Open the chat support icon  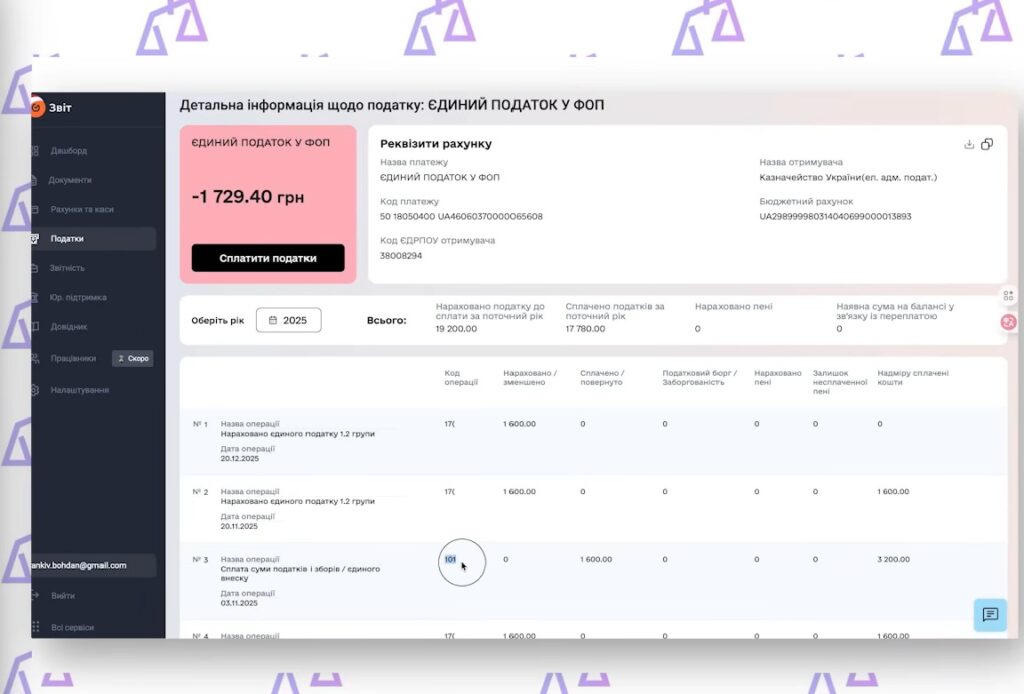click(990, 615)
